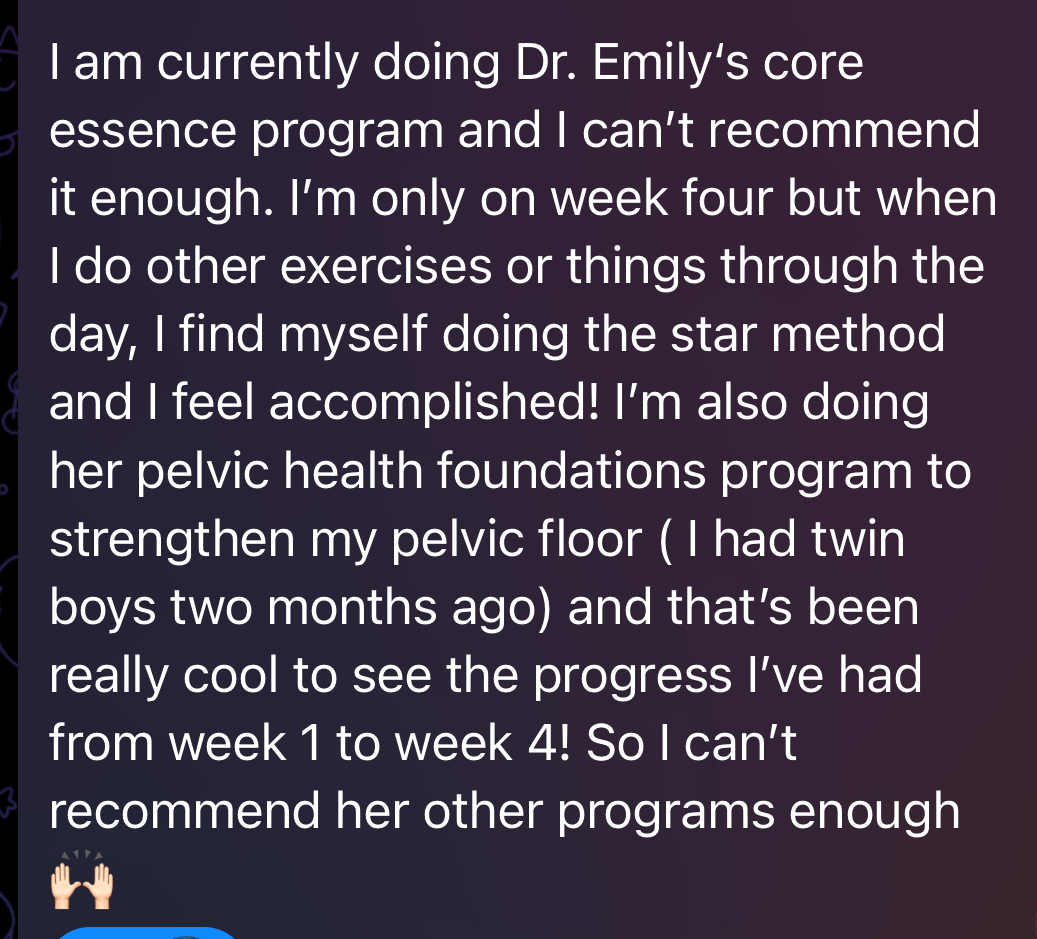Click the raised hands emoji

[x=82, y=881]
